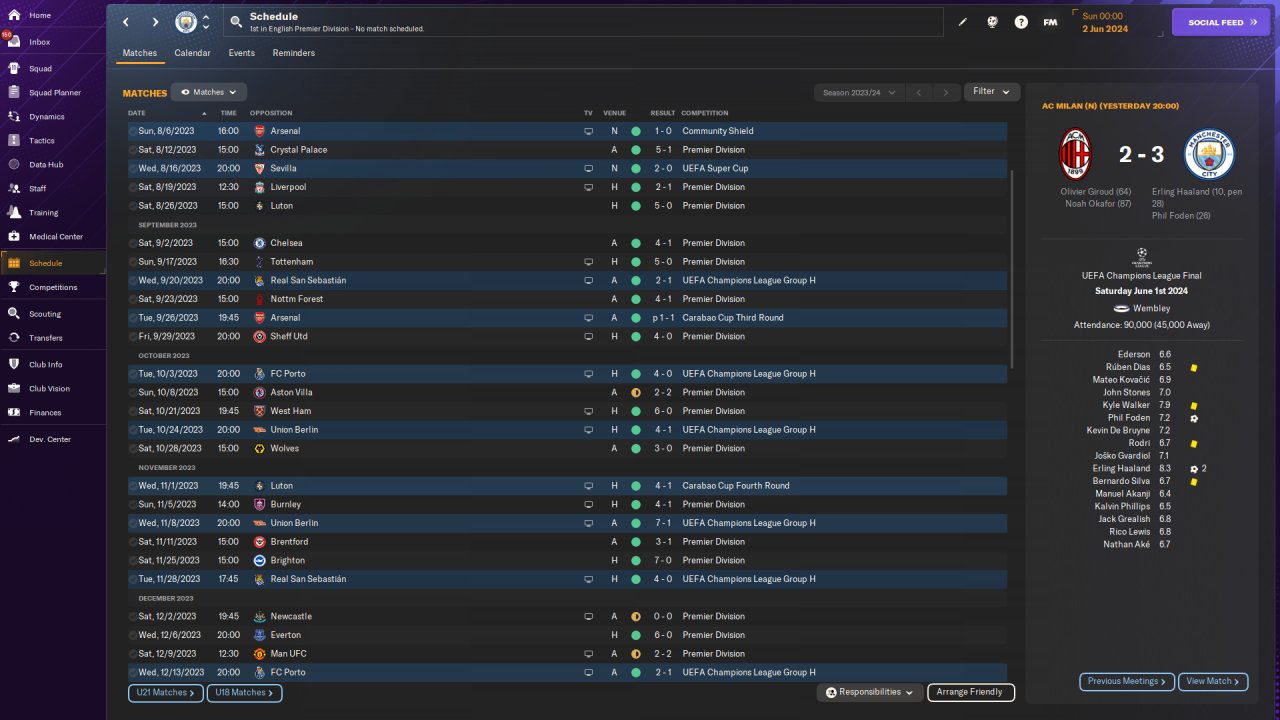Open Previous Meetings

coord(1126,681)
